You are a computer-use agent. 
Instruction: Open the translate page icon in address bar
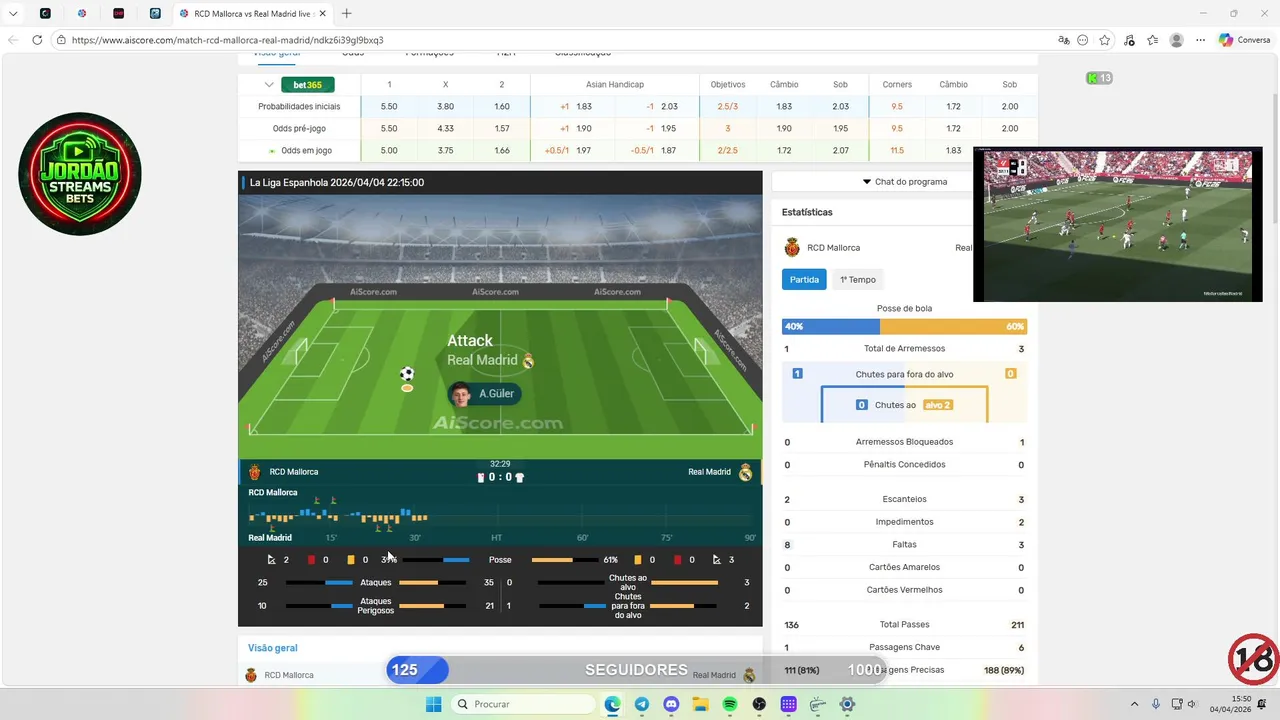(x=1064, y=40)
